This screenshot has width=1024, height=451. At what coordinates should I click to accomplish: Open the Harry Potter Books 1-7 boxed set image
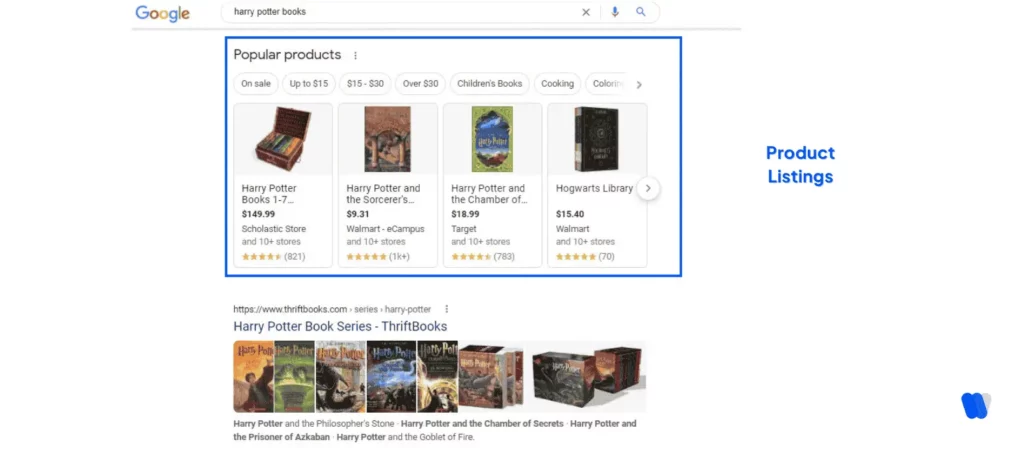point(283,139)
